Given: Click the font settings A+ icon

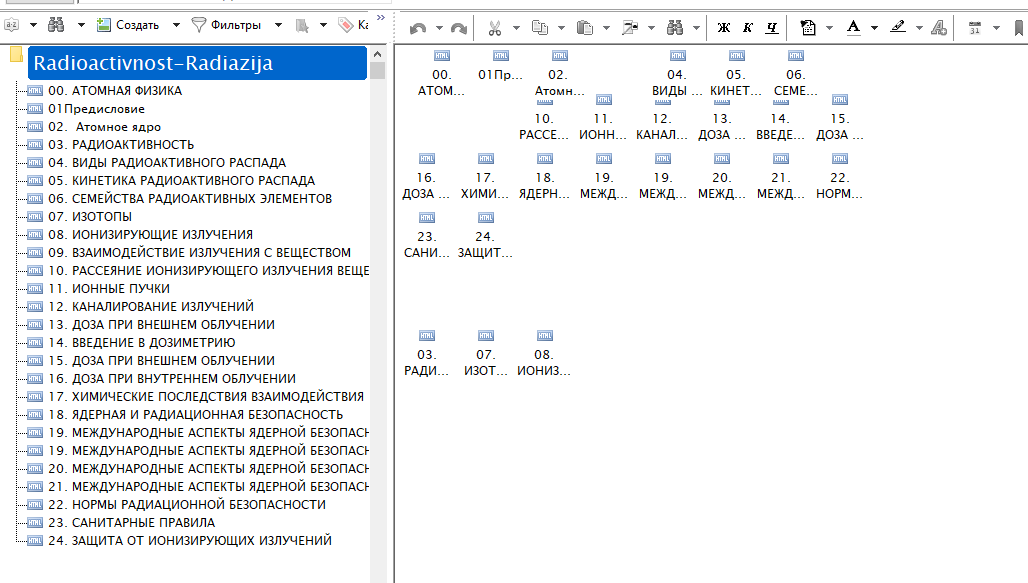Looking at the screenshot, I should point(939,28).
